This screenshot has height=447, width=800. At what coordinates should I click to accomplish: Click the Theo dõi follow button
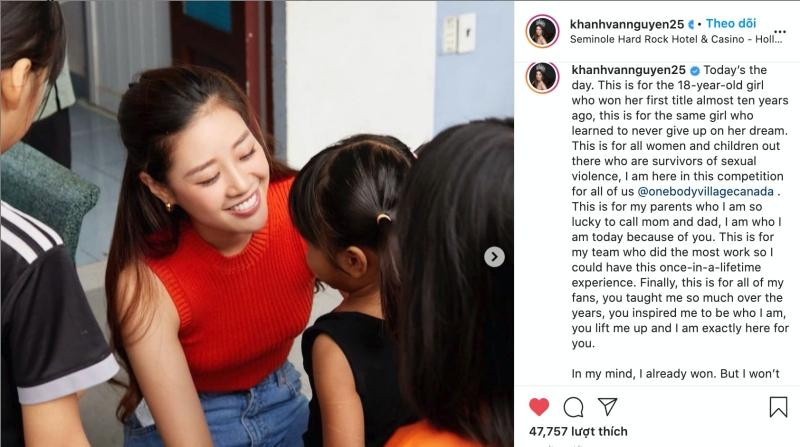731,23
